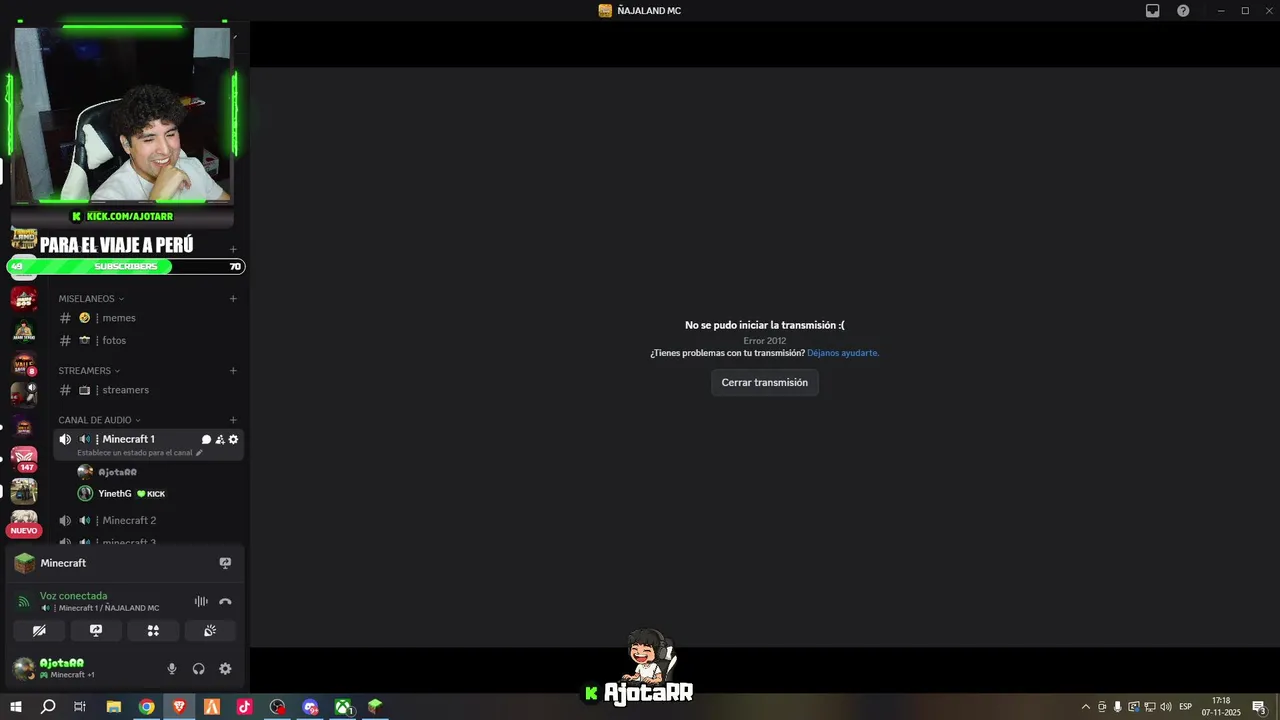Open the streamers text channel
The image size is (1280, 720).
(148, 390)
